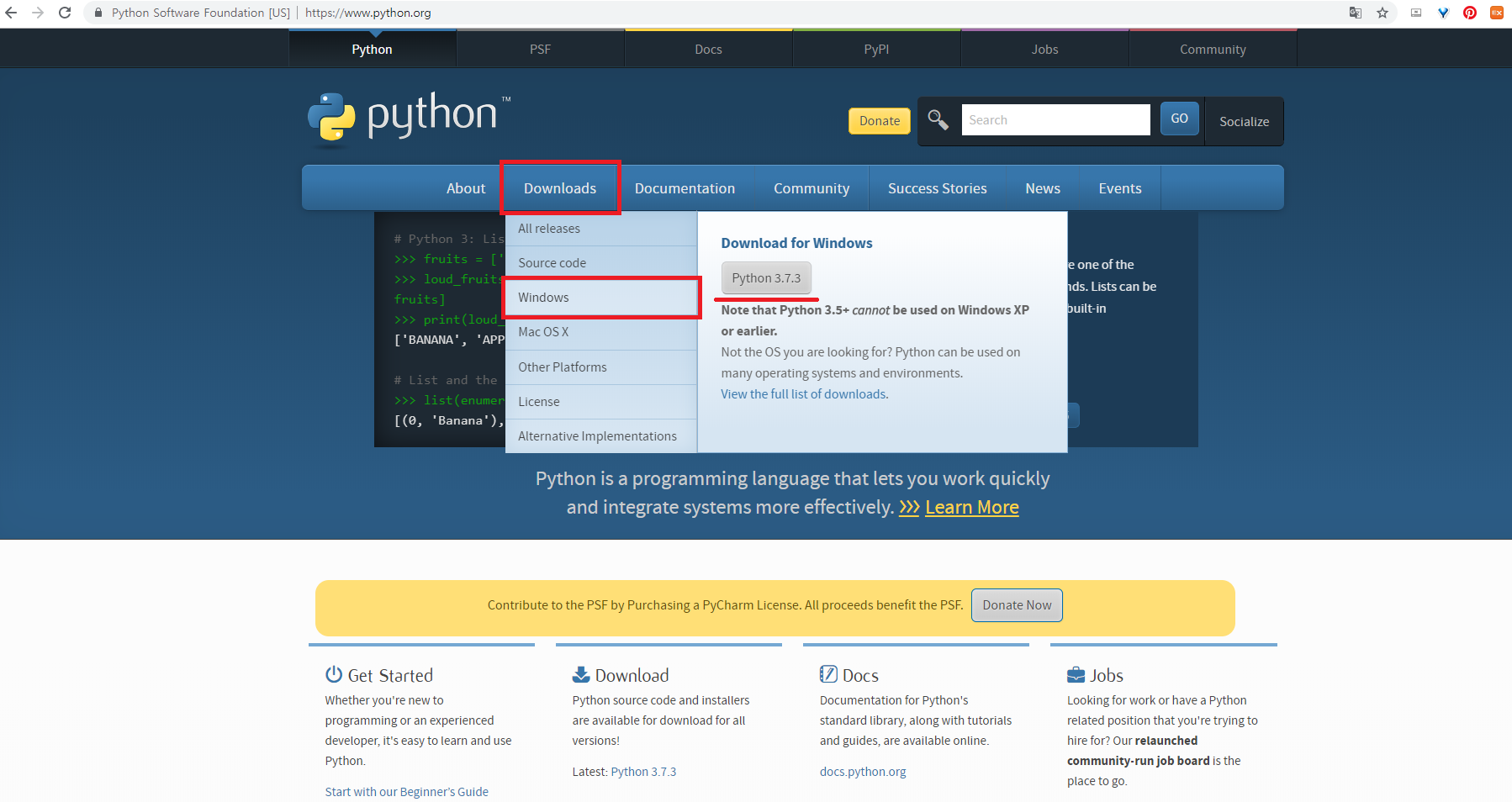Open the PyPI top tab
The width and height of the screenshot is (1512, 802).
click(877, 49)
